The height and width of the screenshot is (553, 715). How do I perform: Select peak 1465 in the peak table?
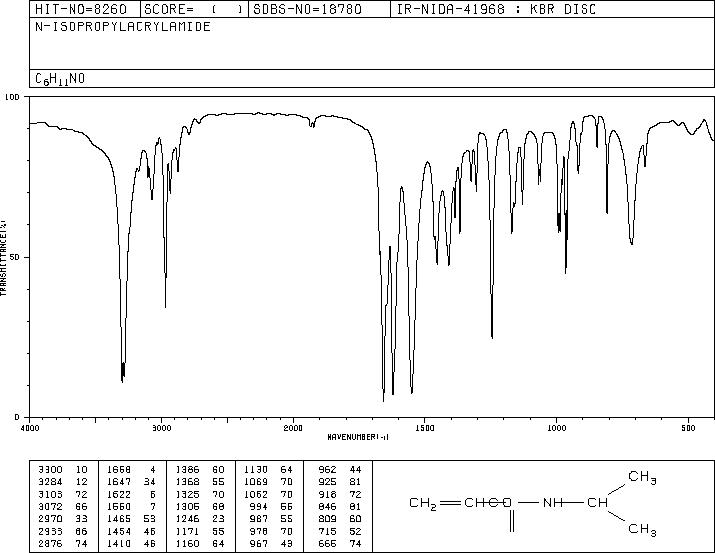click(119, 519)
